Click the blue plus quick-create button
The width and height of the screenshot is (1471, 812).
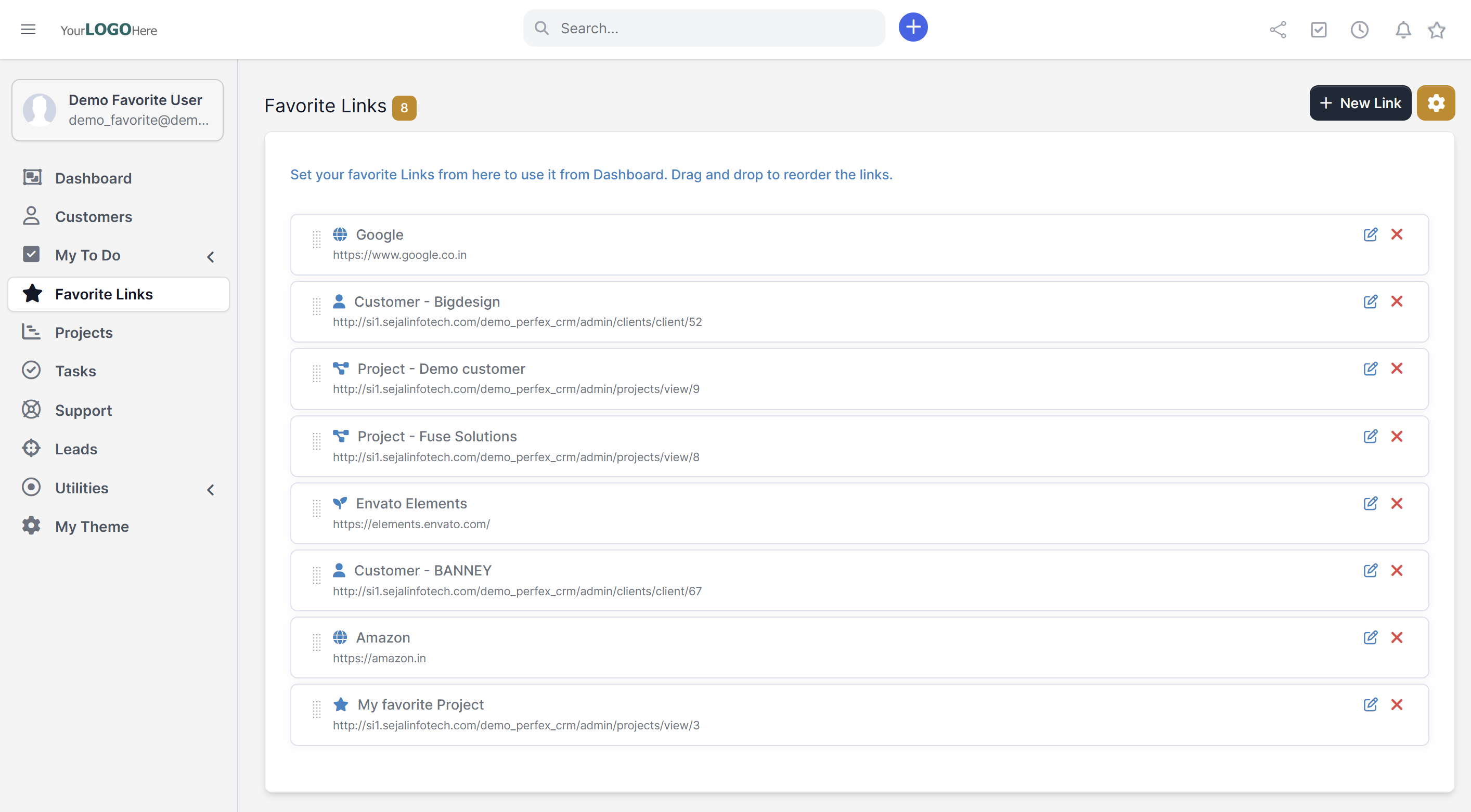912,28
